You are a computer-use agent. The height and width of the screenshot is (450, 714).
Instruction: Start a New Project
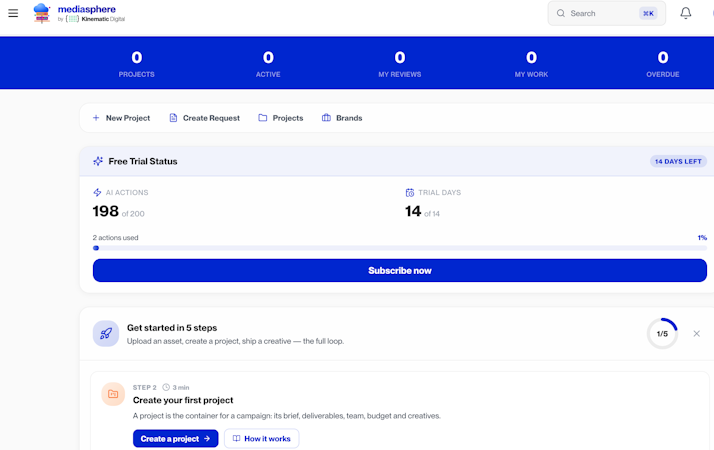tap(121, 118)
